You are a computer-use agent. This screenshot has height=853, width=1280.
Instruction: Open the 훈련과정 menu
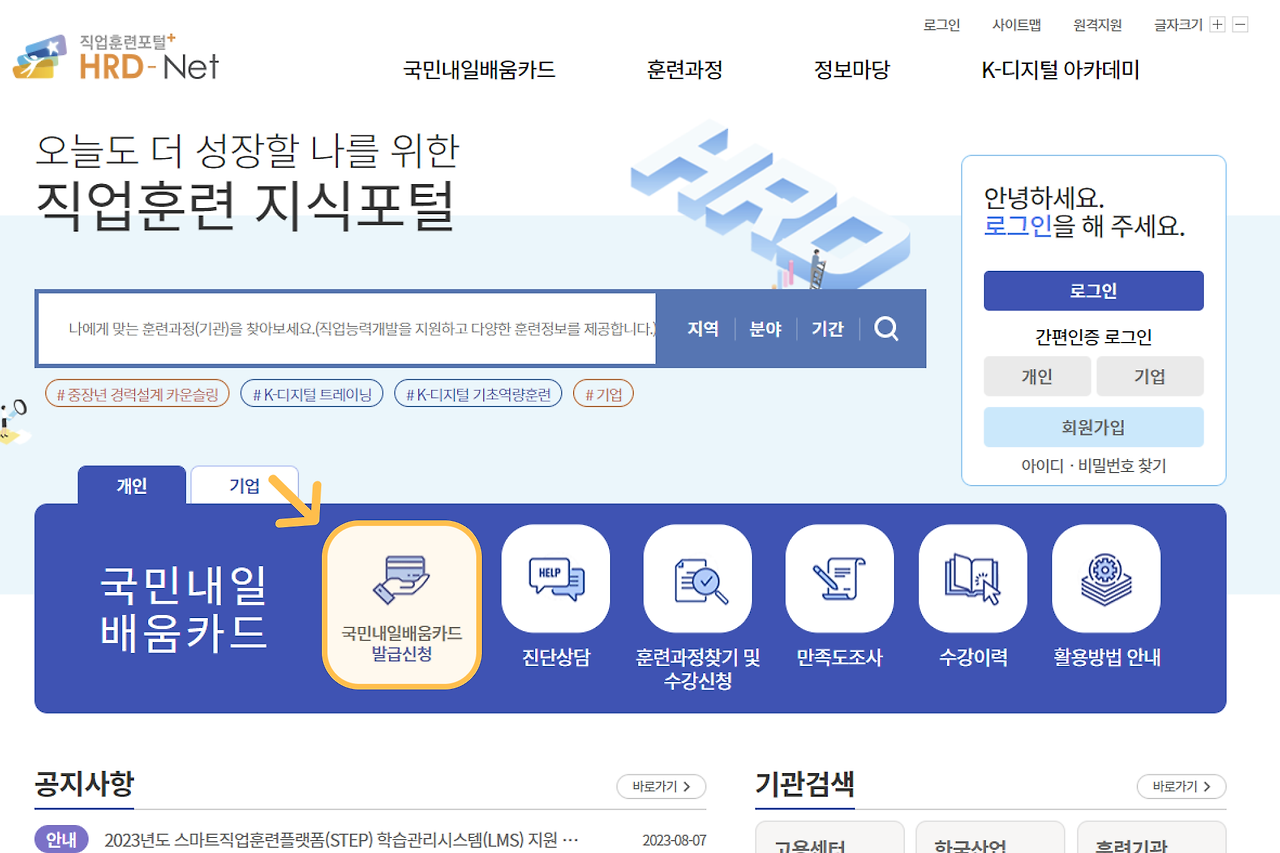click(x=685, y=69)
